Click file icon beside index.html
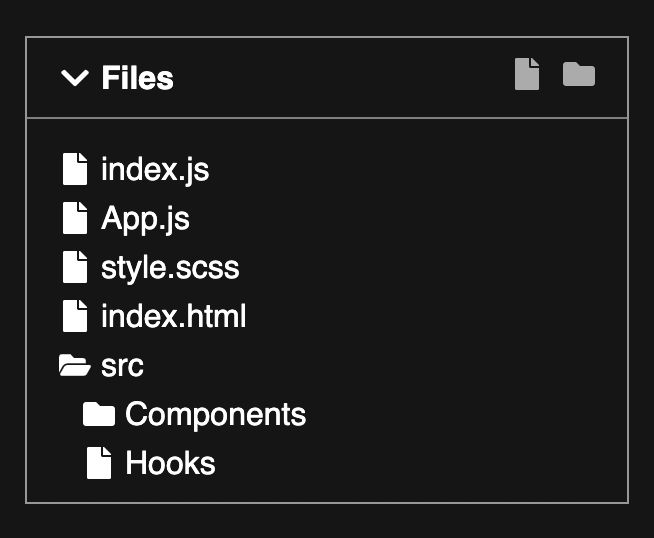The width and height of the screenshot is (654, 538). 75,316
